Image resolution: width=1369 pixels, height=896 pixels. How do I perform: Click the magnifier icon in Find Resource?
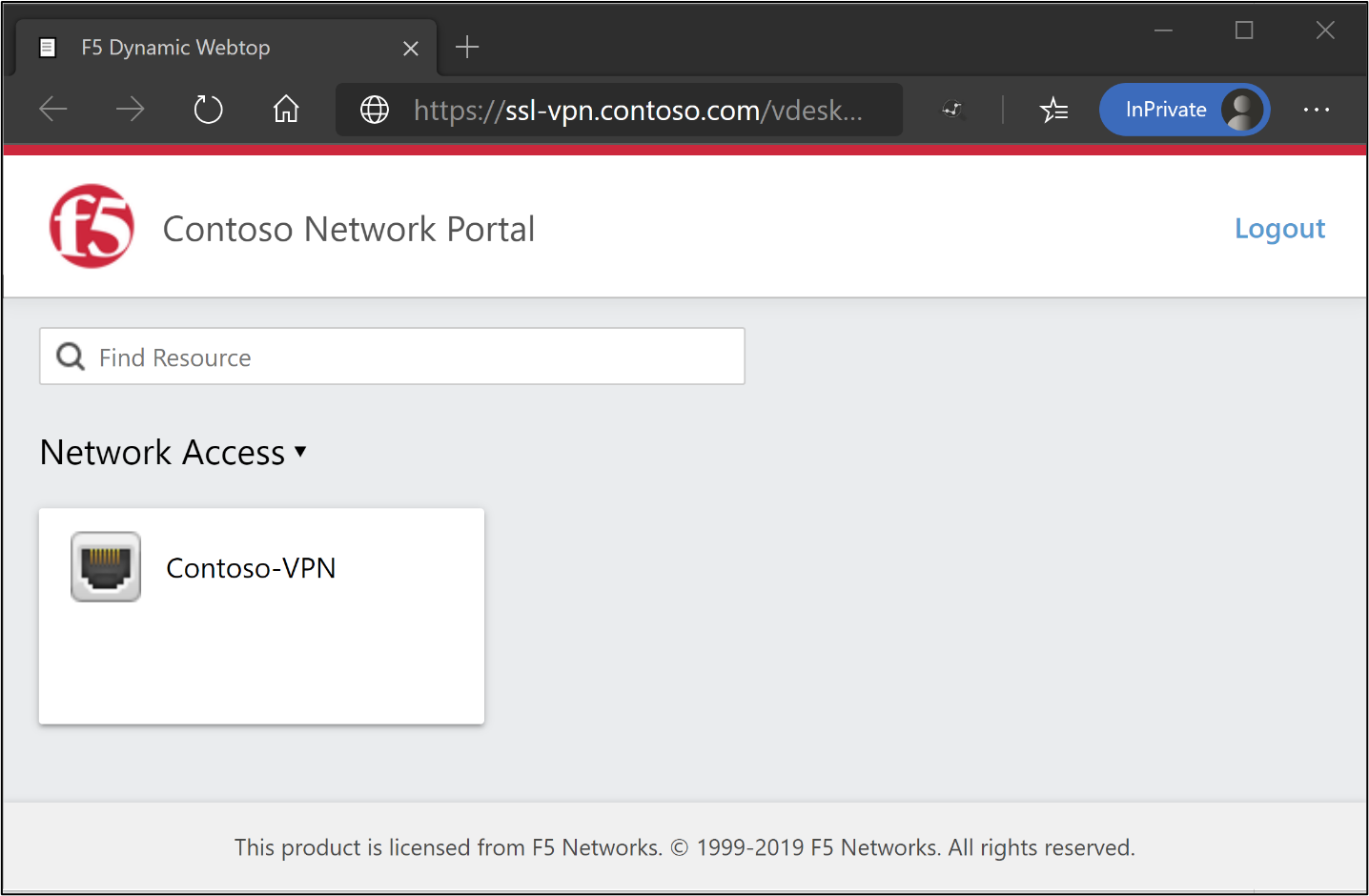click(x=71, y=356)
